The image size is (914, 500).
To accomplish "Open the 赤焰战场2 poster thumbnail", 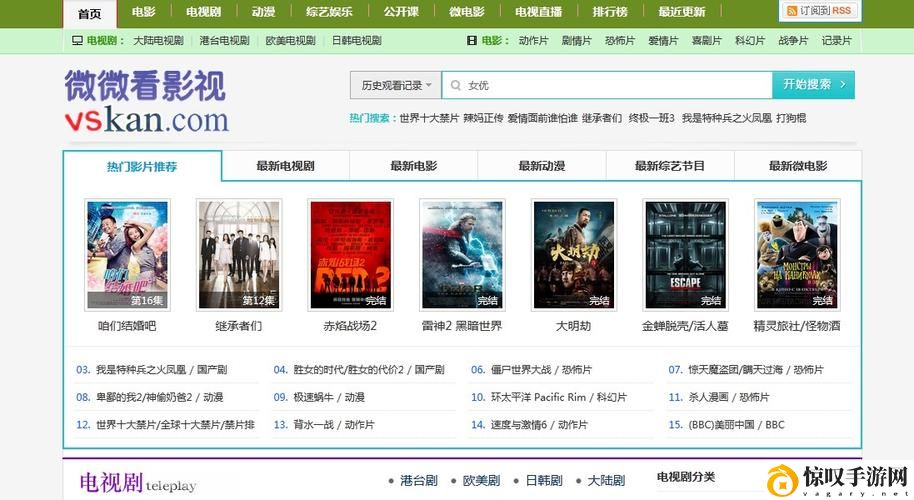I will tap(351, 255).
